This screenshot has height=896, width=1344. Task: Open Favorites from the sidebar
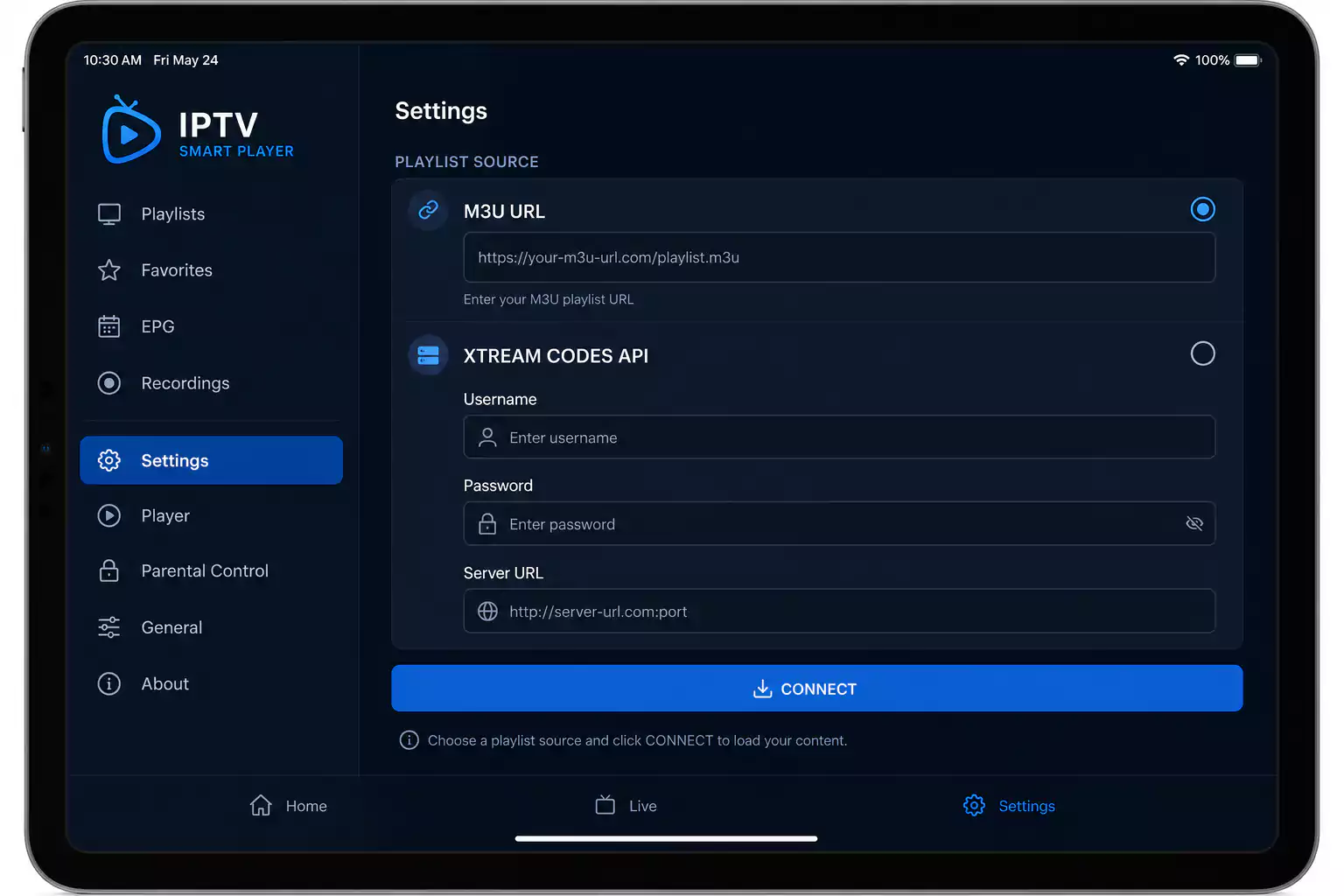pos(211,270)
